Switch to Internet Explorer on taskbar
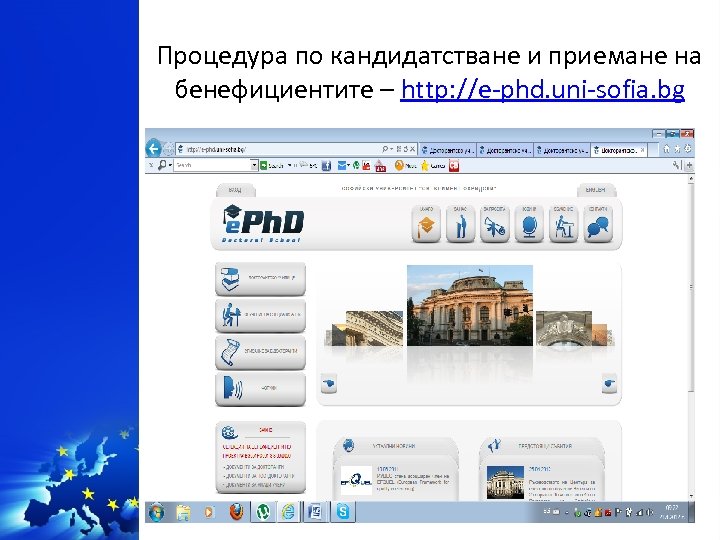This screenshot has height=540, width=720. [289, 512]
